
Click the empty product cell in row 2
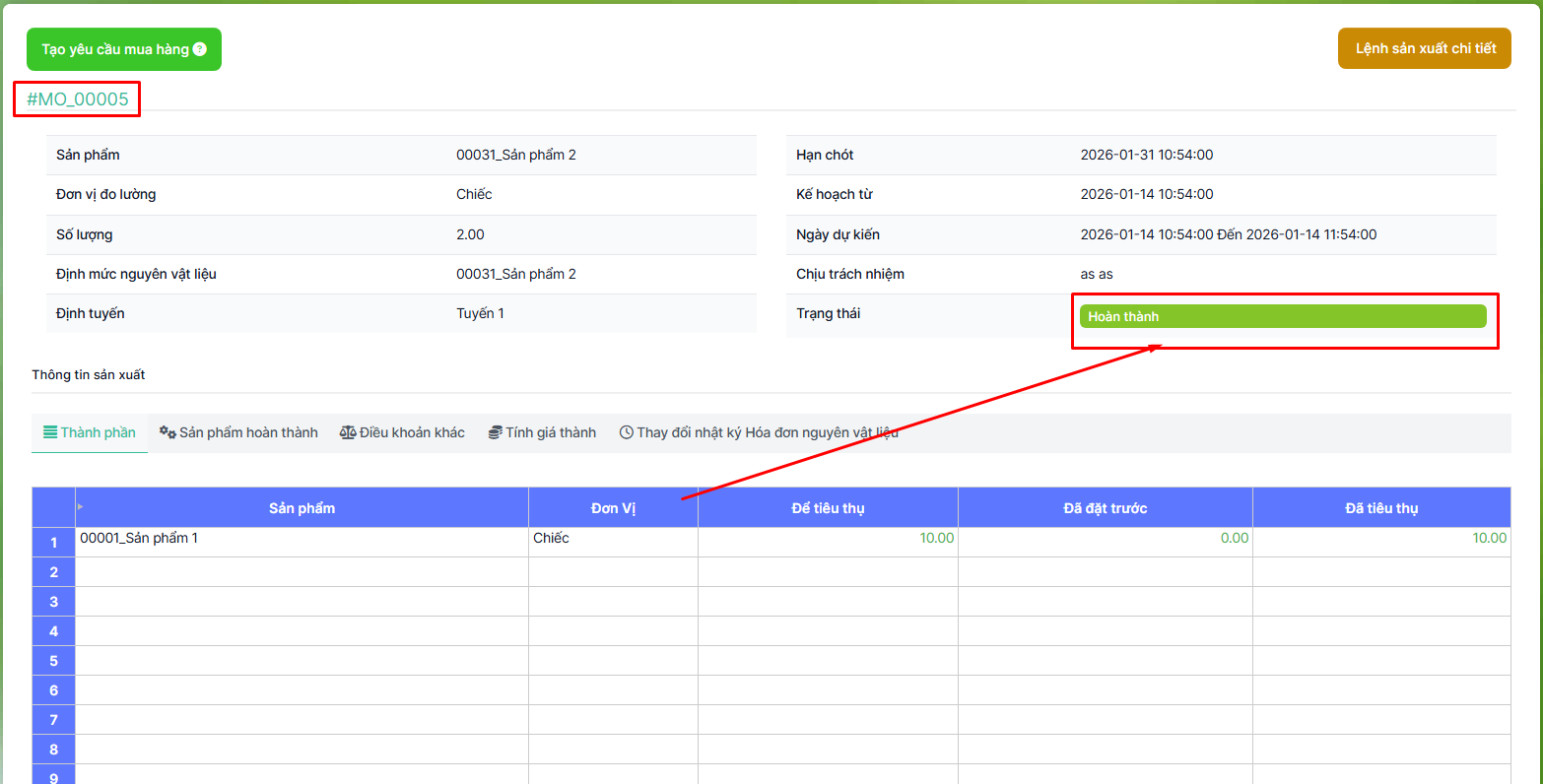click(302, 572)
